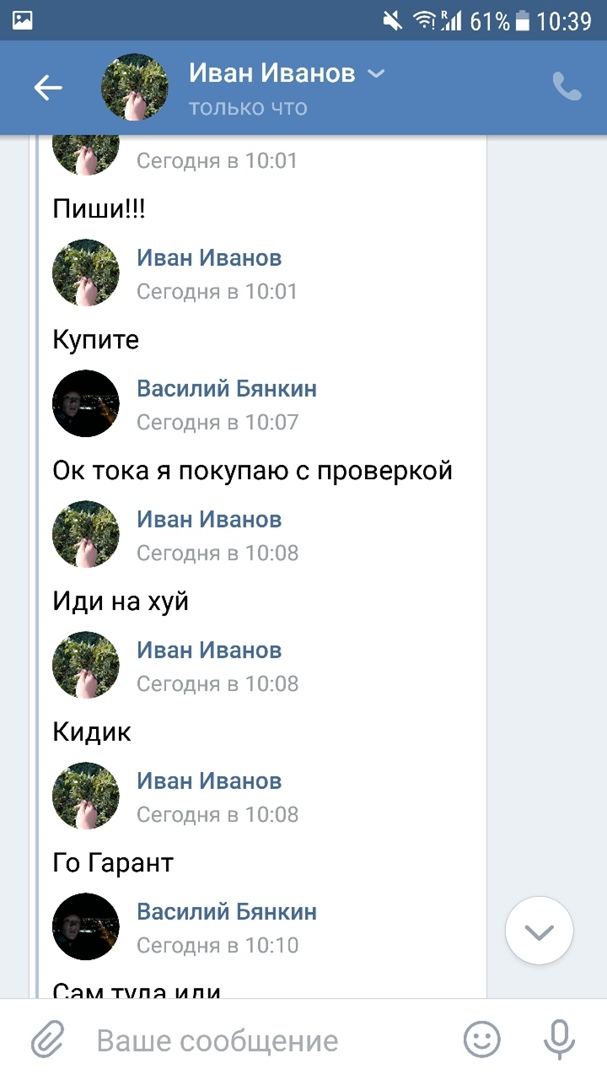Tap the battery indicator in status bar
Screen dimensions: 607x1080
[521, 20]
